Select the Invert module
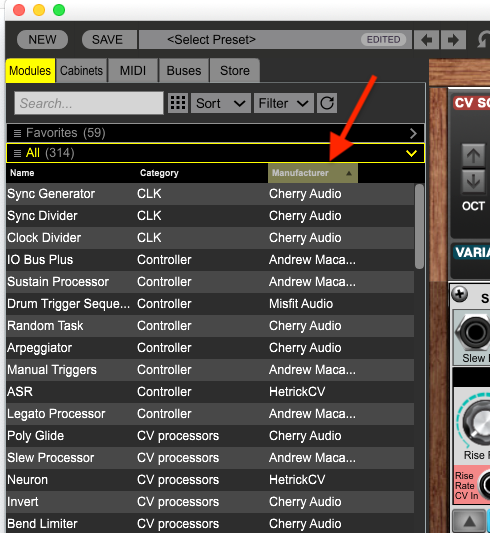490x533 pixels. point(210,502)
